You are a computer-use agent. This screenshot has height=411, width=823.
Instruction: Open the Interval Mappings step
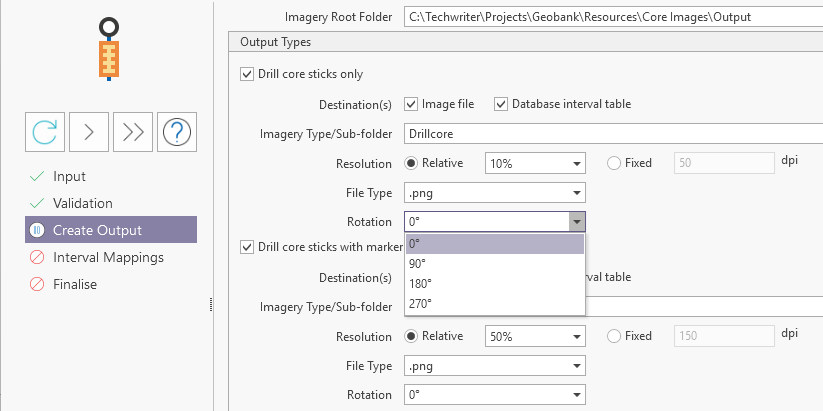pos(108,257)
